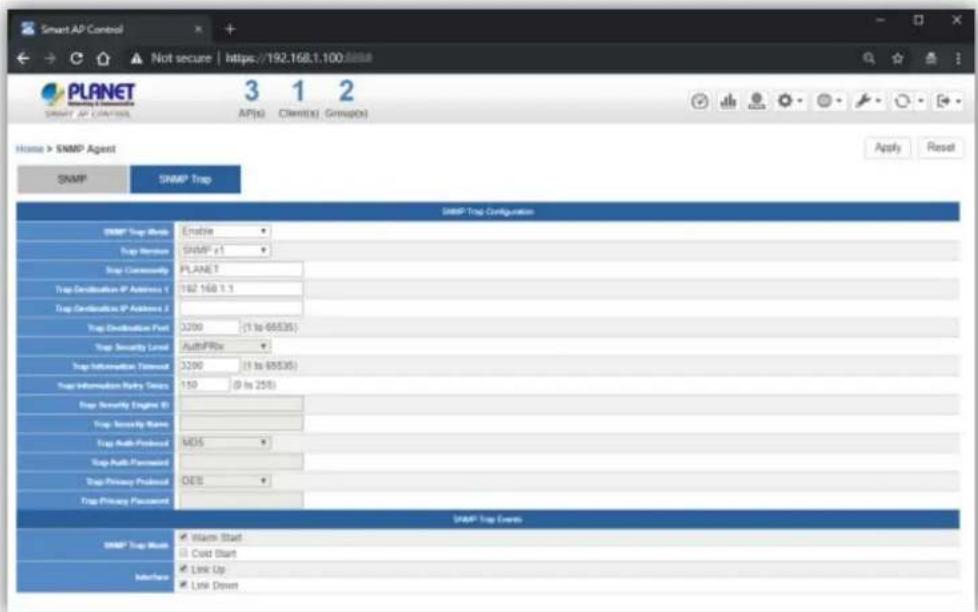Click the PLANET logo
The image size is (978, 612).
[x=88, y=99]
